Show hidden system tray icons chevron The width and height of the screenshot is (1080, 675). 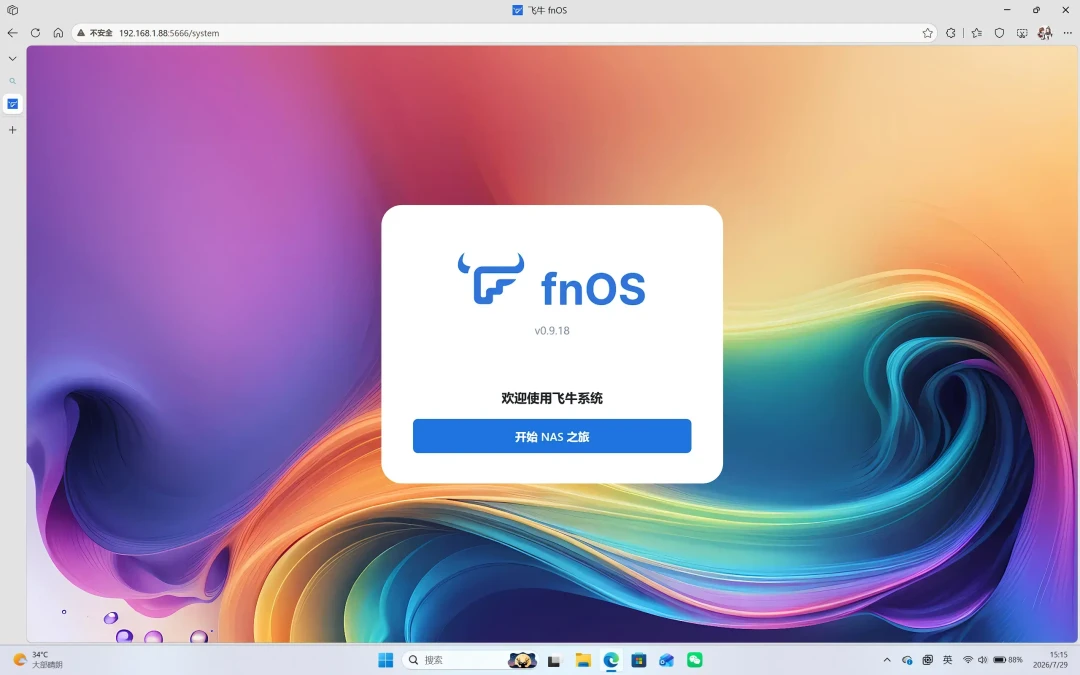[886, 660]
